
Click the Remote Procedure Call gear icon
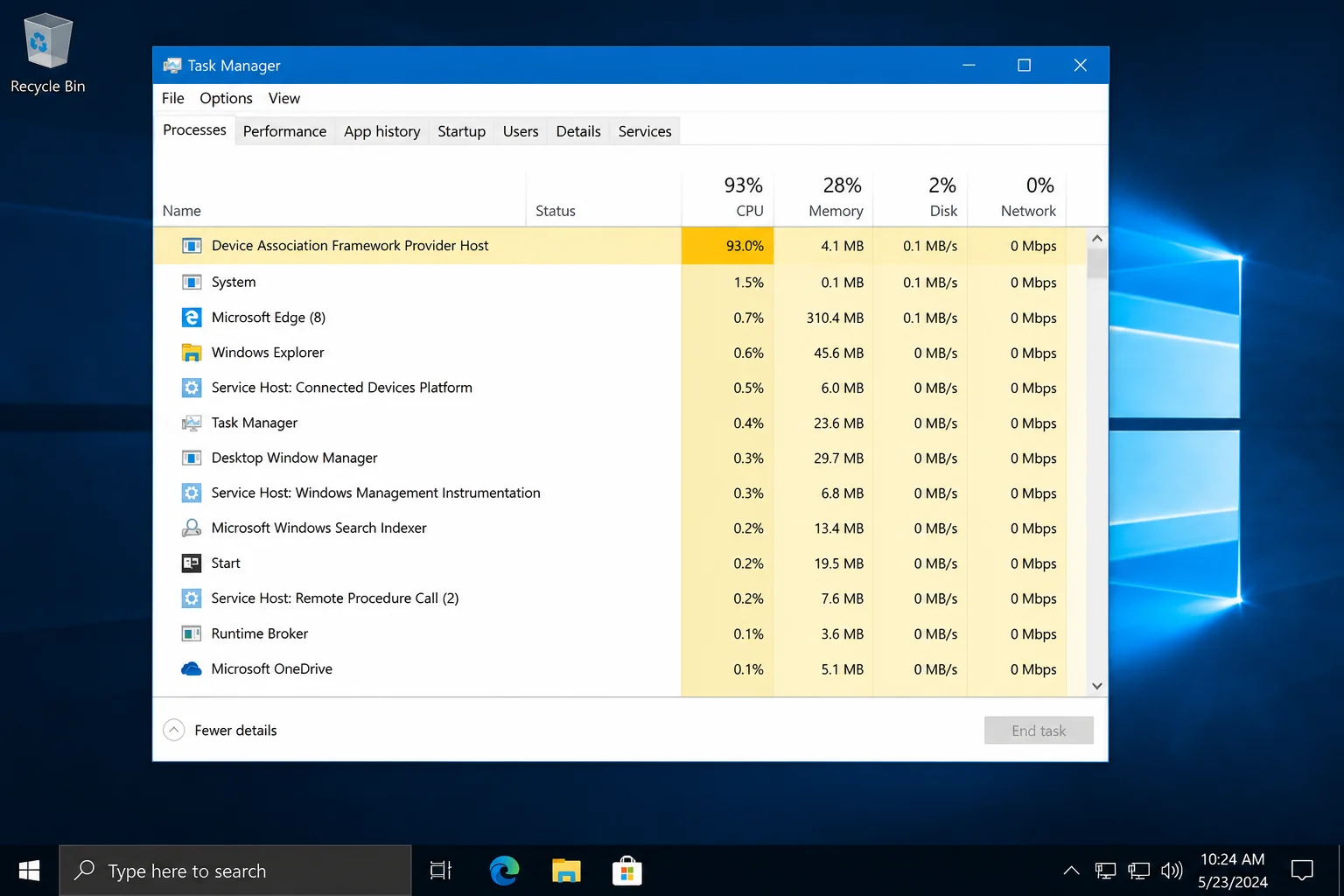[192, 598]
